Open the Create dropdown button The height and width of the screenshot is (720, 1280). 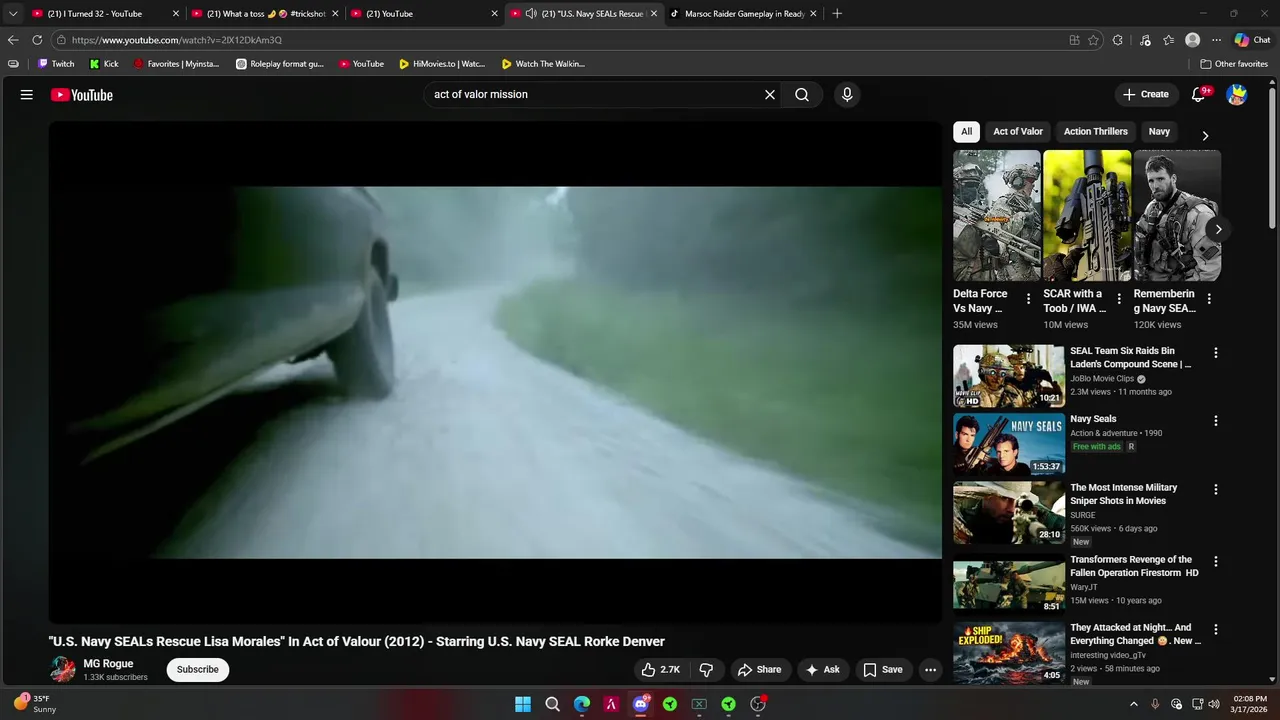click(1146, 95)
